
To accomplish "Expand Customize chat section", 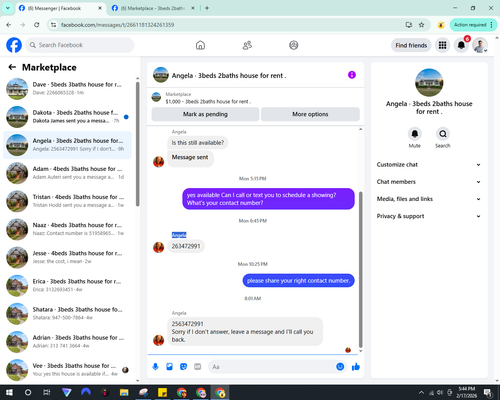I will [x=429, y=164].
